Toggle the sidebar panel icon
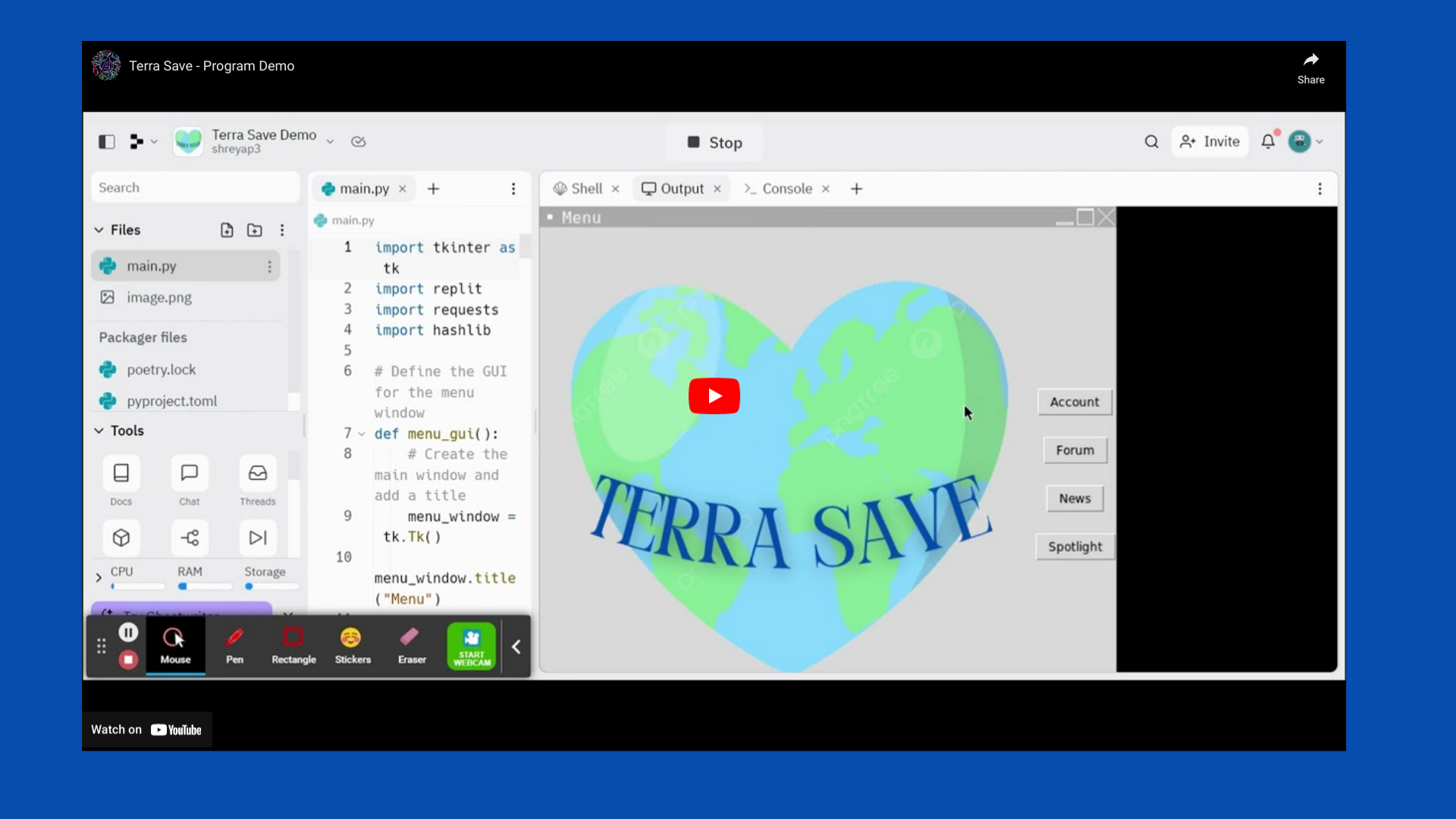Image resolution: width=1456 pixels, height=819 pixels. click(107, 142)
